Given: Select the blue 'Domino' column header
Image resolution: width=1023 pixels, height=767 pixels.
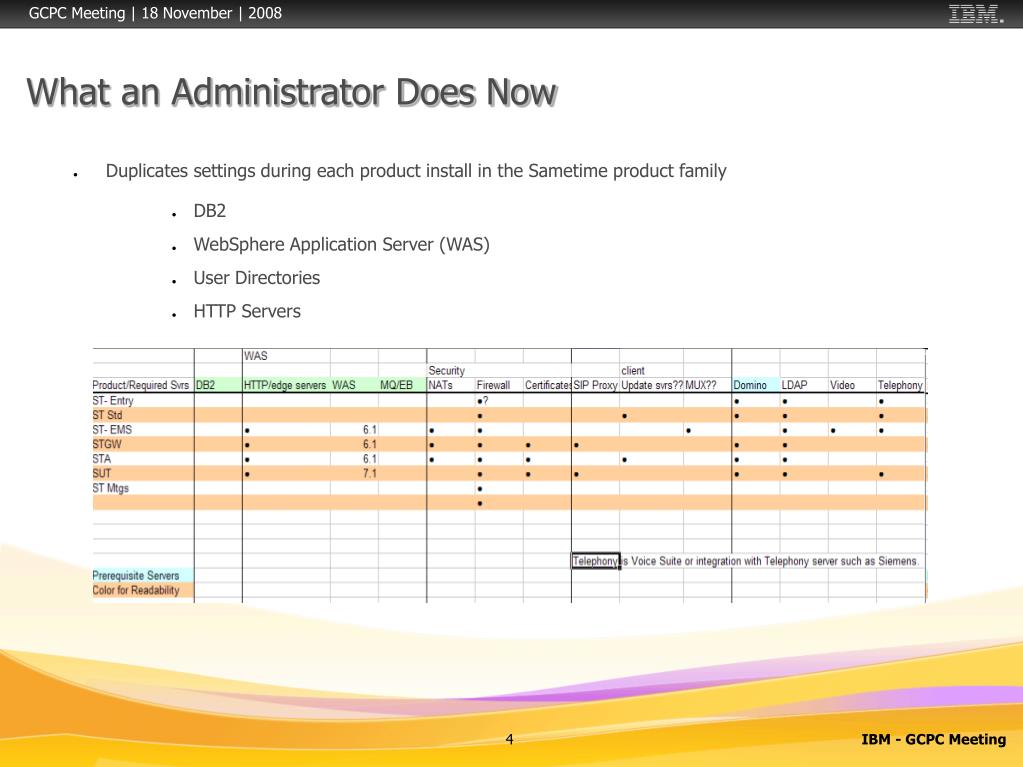Looking at the screenshot, I should [x=756, y=385].
